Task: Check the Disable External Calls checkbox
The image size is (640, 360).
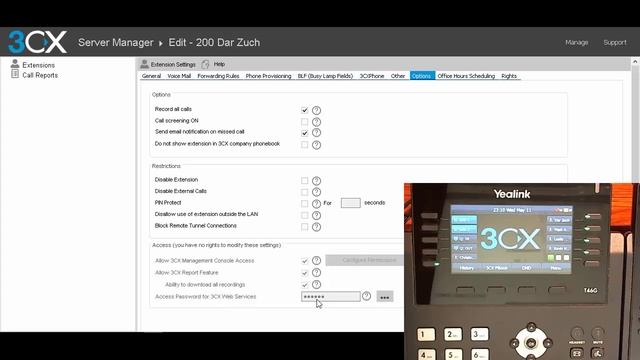Action: point(304,192)
